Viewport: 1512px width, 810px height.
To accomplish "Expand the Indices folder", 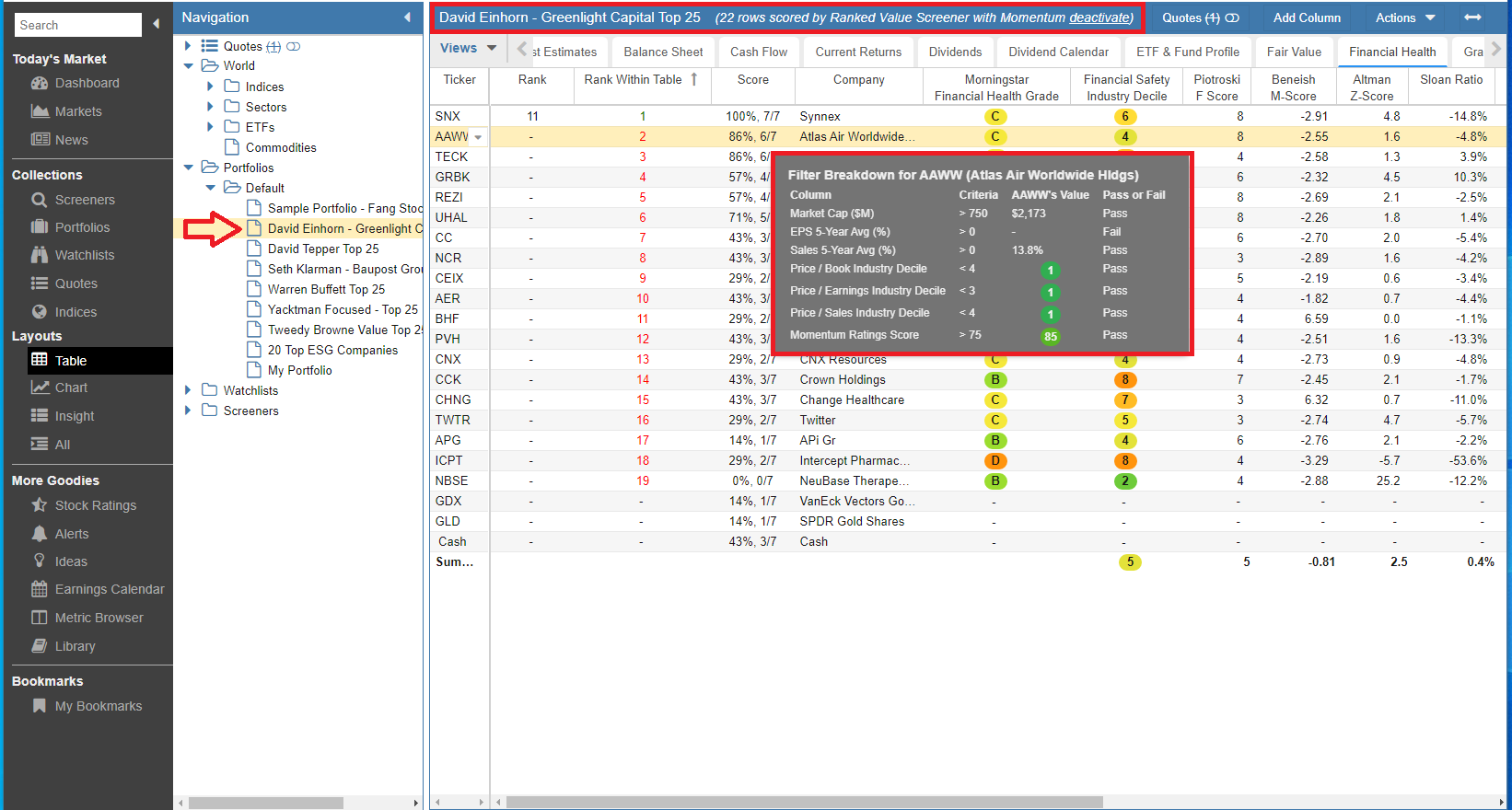I will pos(210,87).
